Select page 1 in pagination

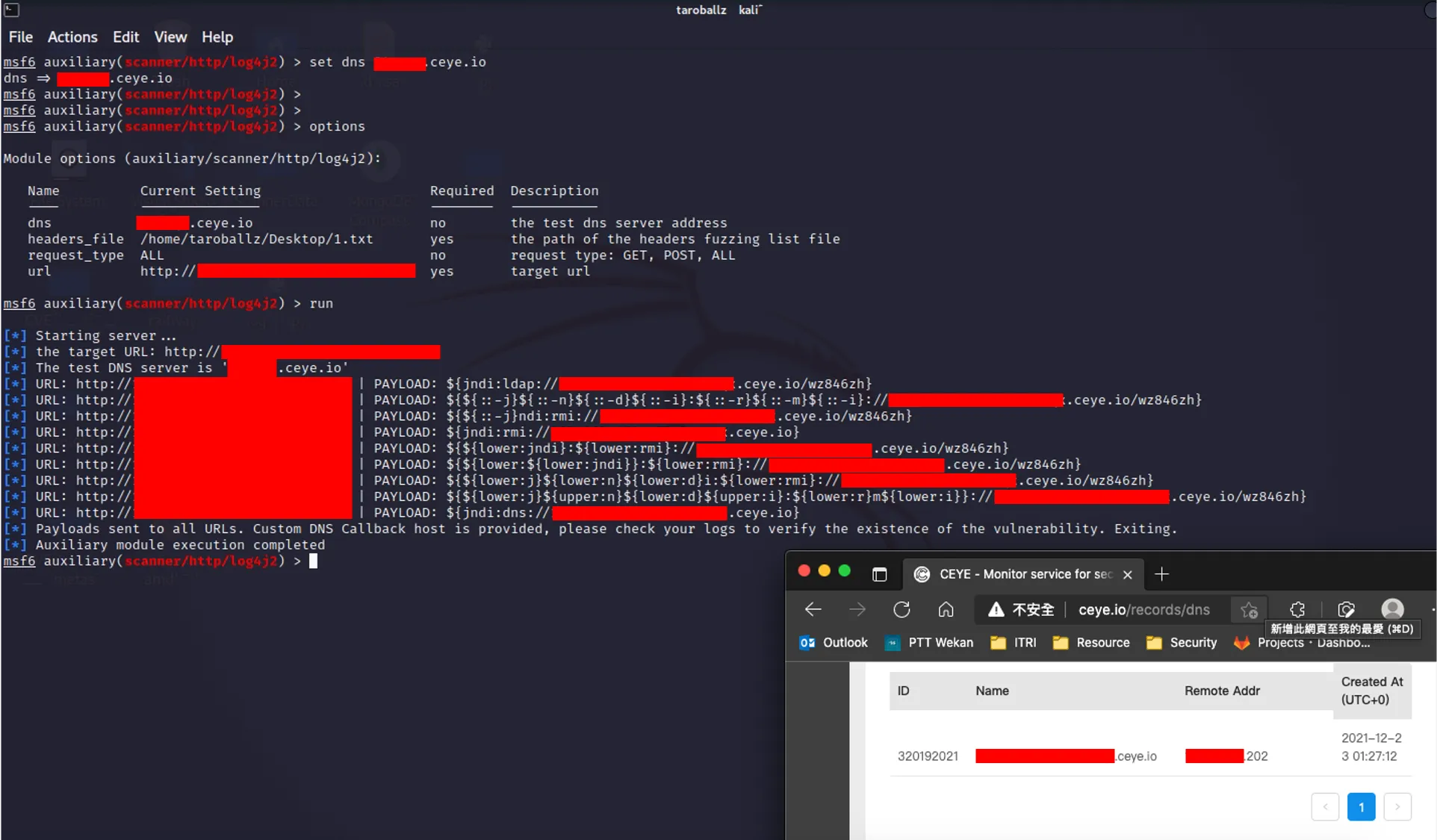[x=1361, y=807]
